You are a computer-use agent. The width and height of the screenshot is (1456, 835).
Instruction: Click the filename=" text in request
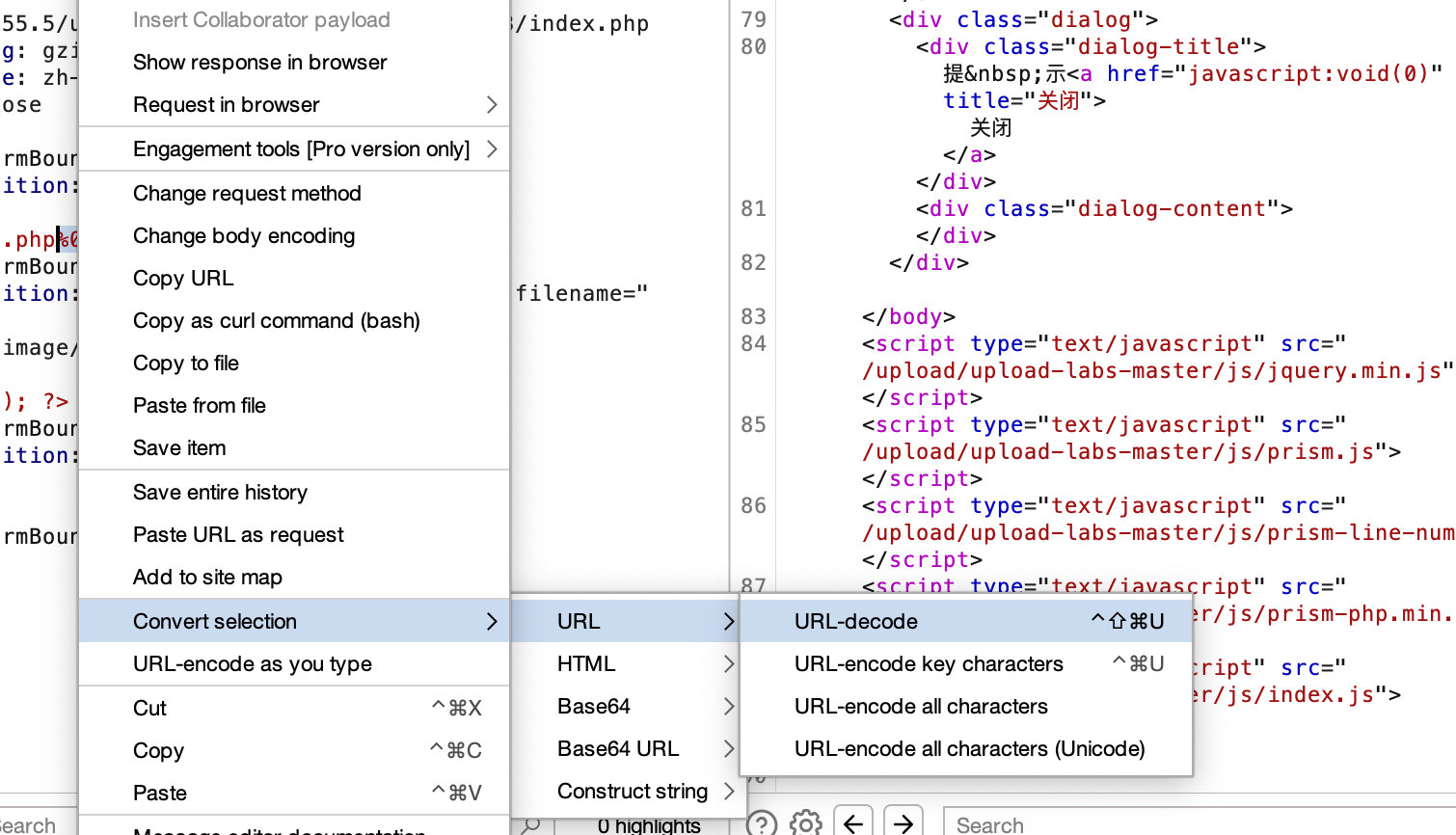pyautogui.click(x=581, y=293)
